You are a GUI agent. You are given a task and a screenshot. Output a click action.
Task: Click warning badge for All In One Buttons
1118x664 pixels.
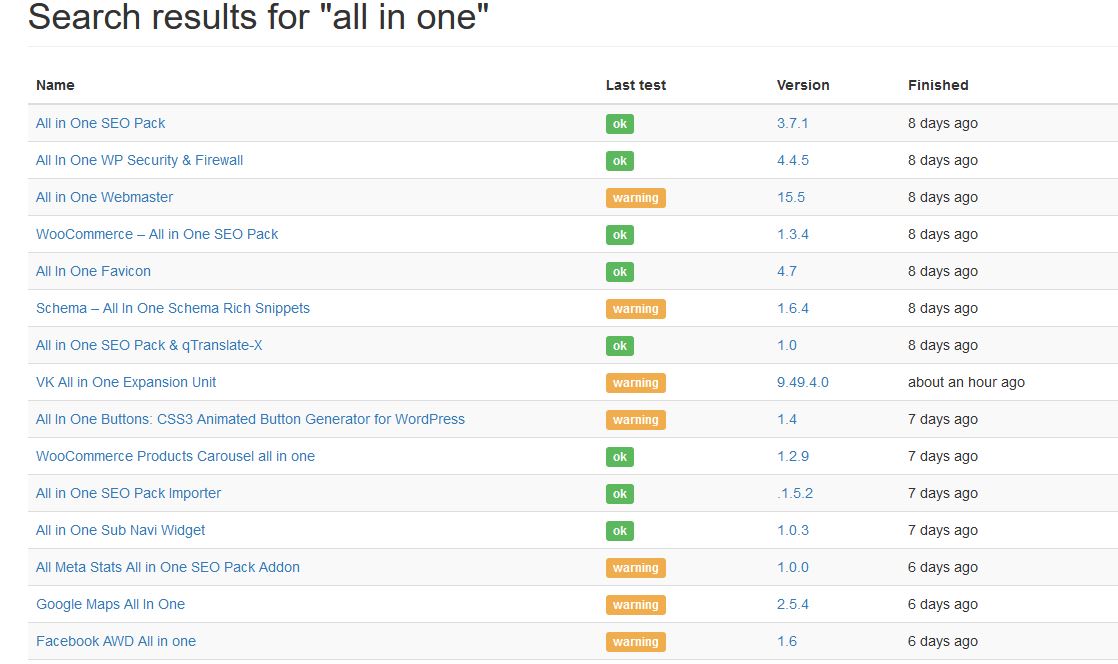[x=635, y=421]
